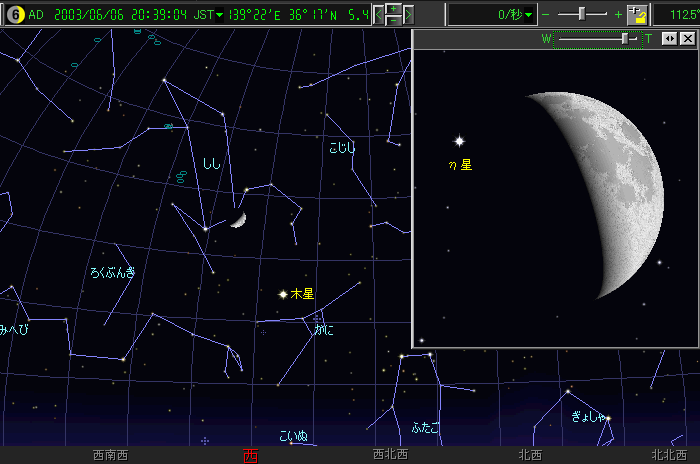Toggle the yellow lock icon in toolbar
The height and width of the screenshot is (464, 700).
(637, 14)
